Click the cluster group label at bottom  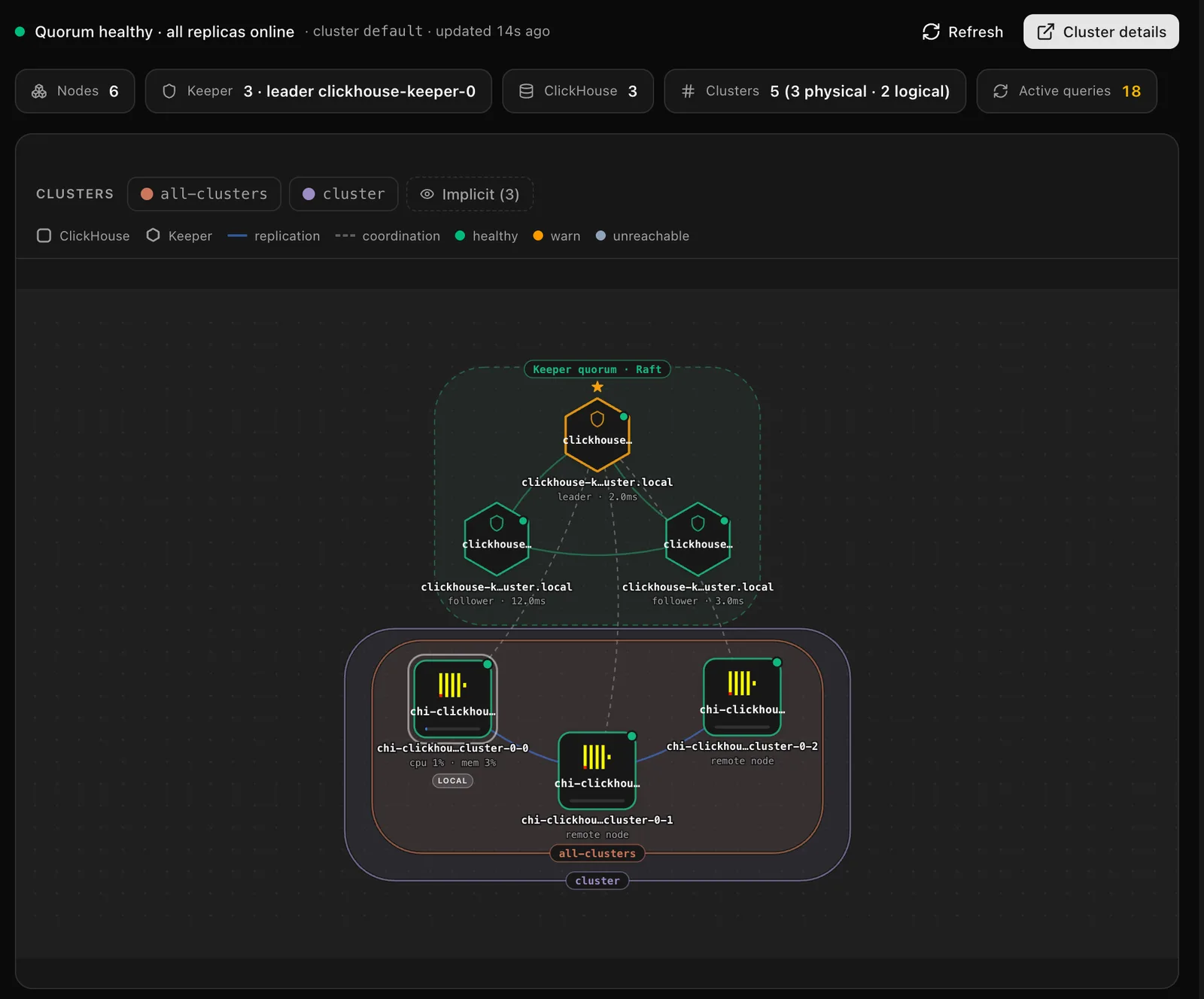click(597, 880)
